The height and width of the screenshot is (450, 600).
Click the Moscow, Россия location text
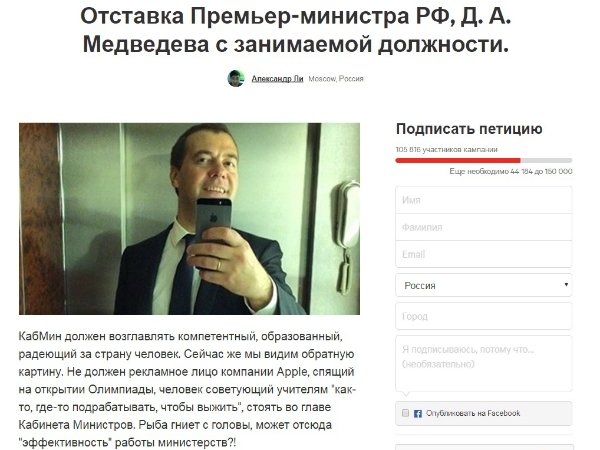[x=336, y=79]
